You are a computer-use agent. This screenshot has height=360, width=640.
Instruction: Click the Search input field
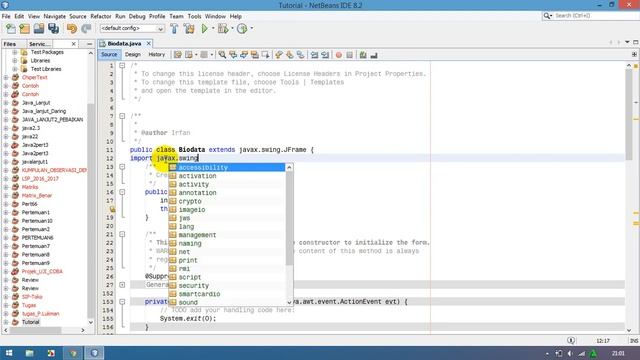tap(596, 16)
